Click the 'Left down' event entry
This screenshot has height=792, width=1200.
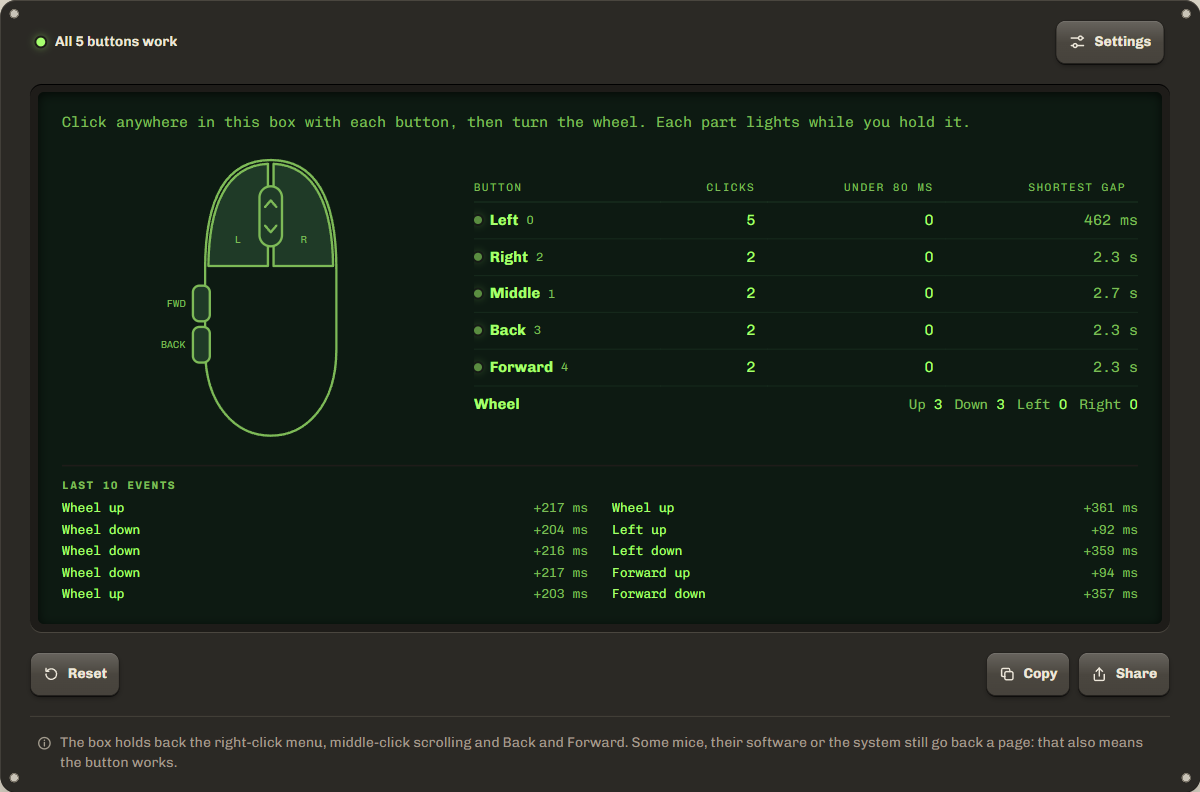[647, 551]
